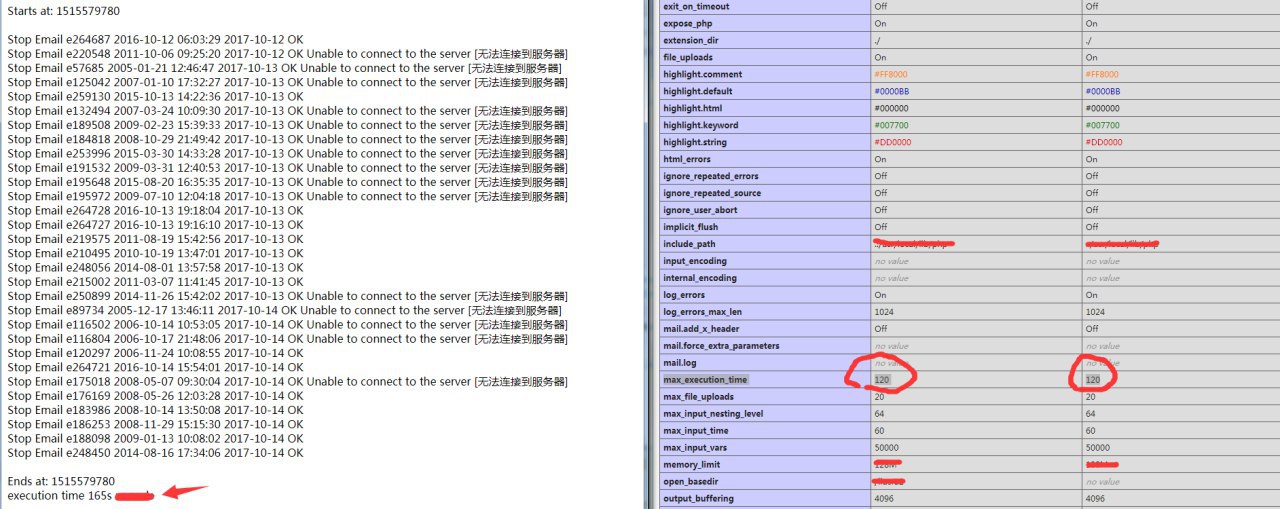The width and height of the screenshot is (1280, 509).
Task: Select the Stop Email e183986 log line
Action: pos(155,410)
